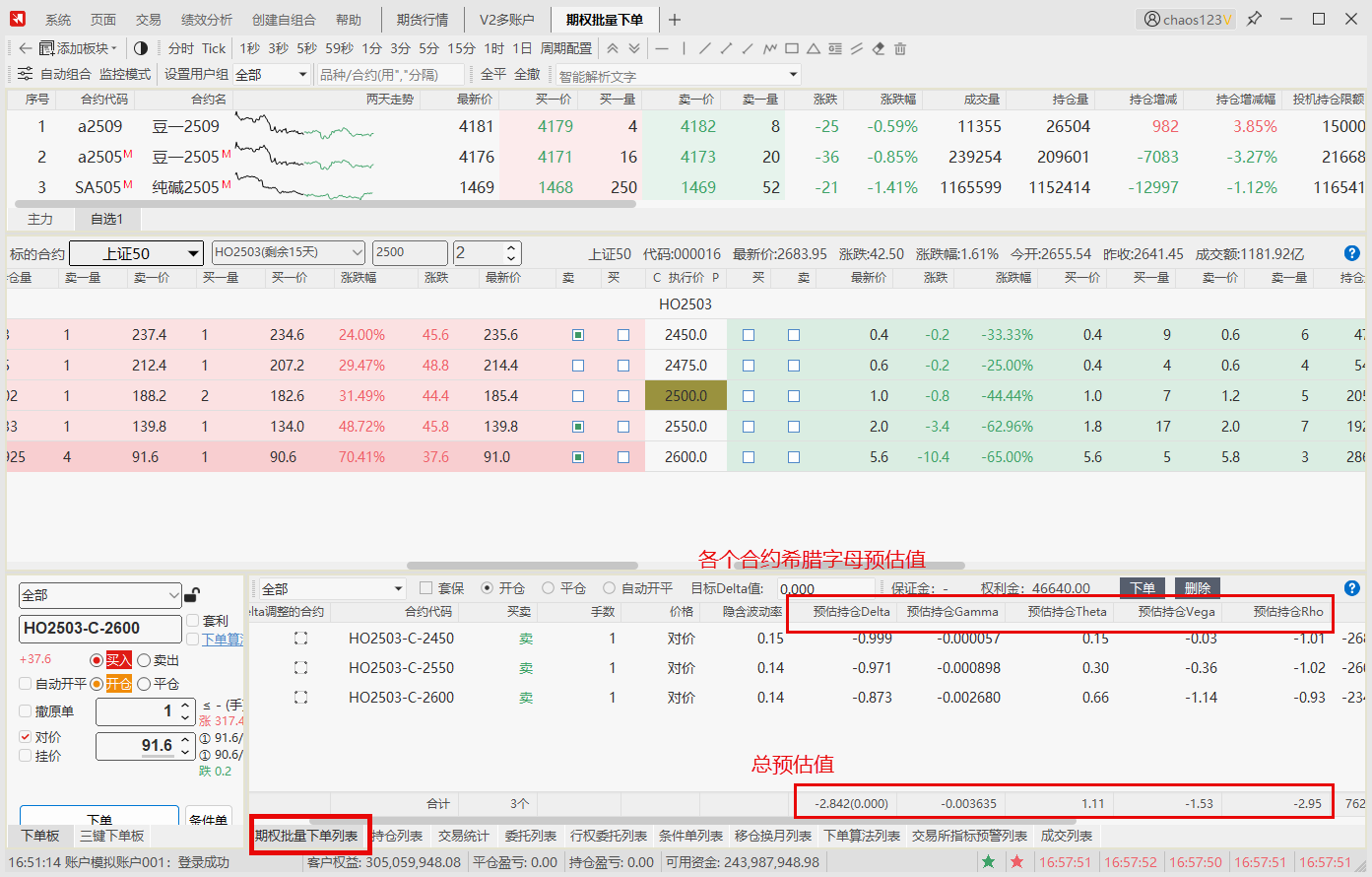Click the 目标Delta值 input field
The height and width of the screenshot is (877, 1372).
click(x=825, y=588)
